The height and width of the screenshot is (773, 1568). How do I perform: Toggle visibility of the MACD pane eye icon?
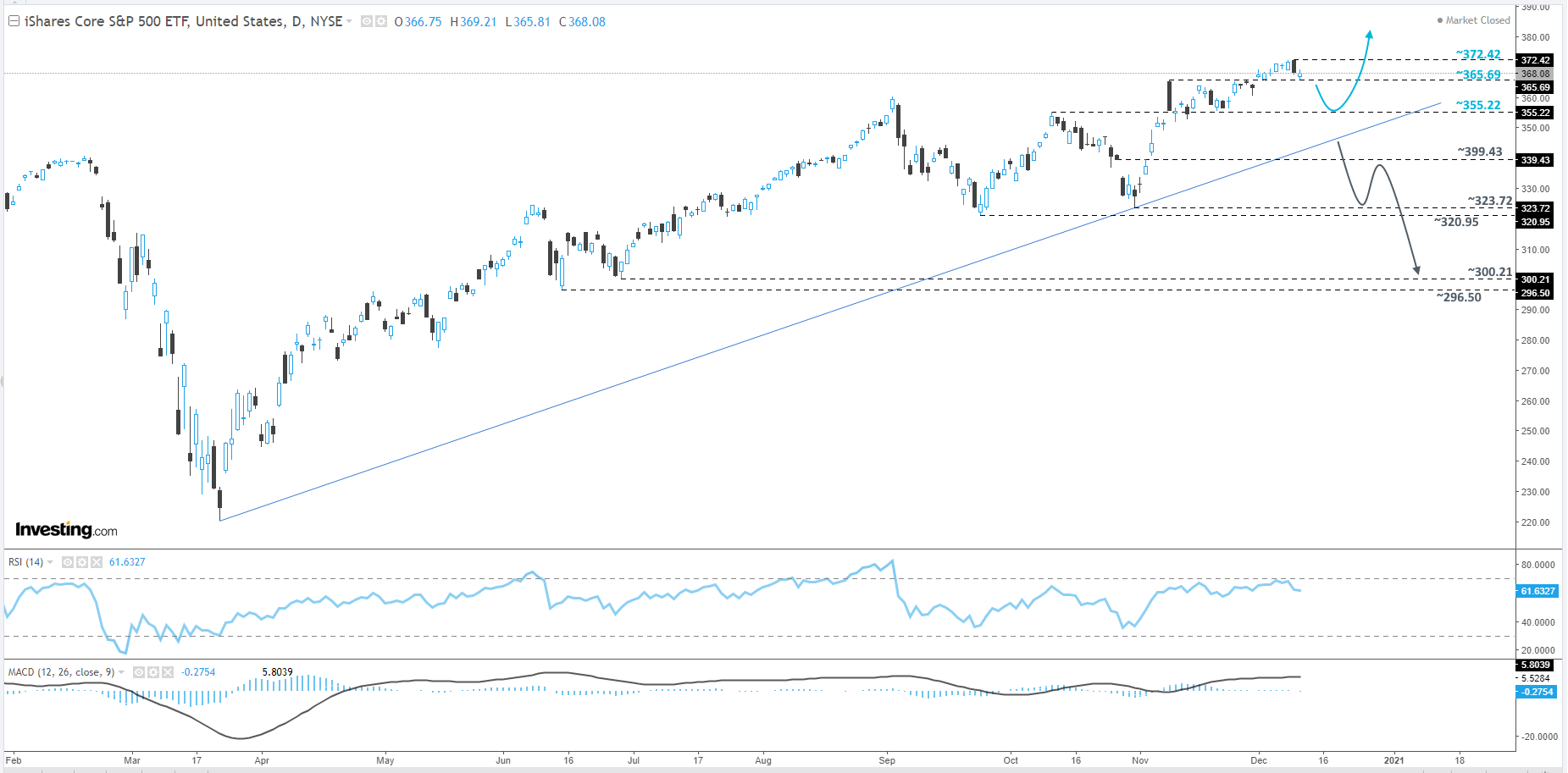point(139,672)
